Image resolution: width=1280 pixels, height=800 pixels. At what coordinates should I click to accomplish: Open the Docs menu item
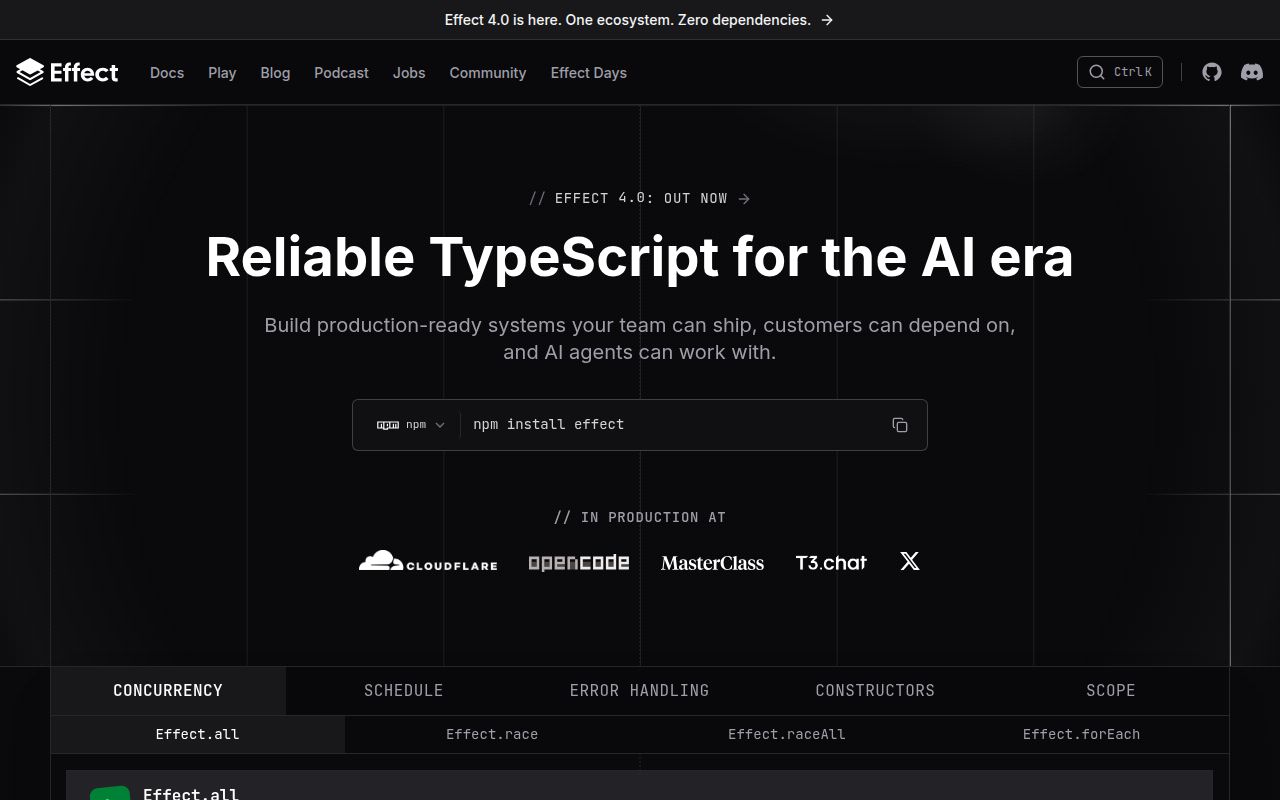[x=167, y=73]
